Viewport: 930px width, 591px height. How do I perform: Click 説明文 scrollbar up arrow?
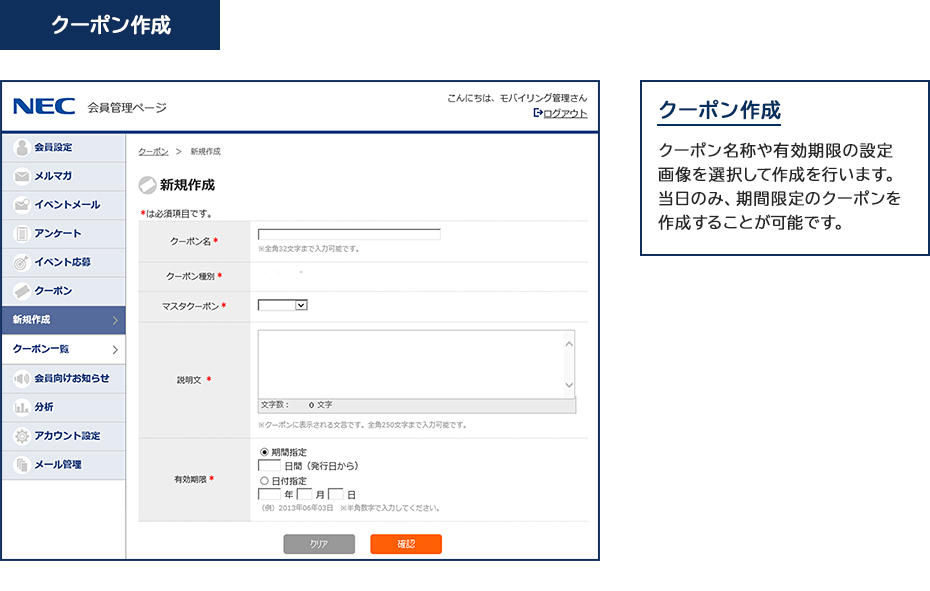click(569, 344)
